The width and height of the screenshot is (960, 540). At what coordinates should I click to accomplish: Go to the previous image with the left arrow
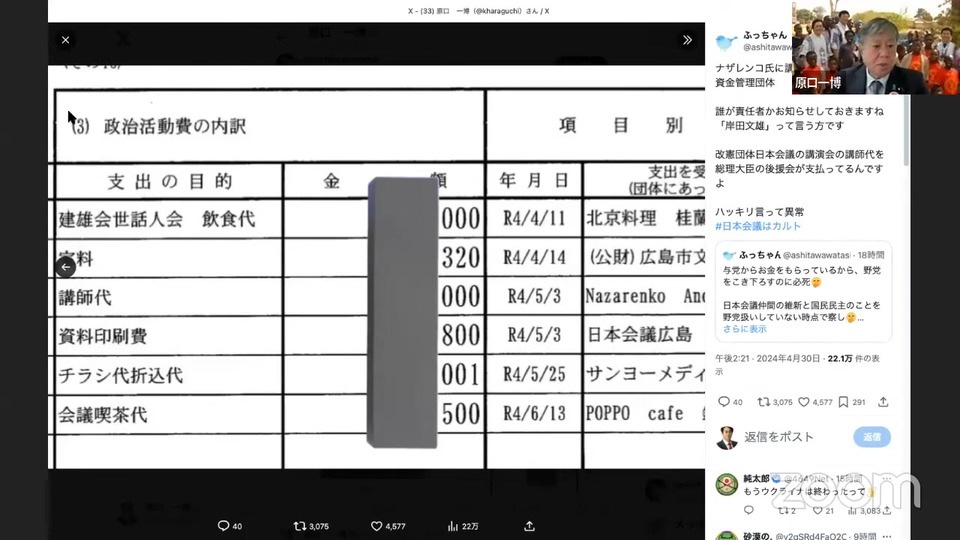pyautogui.click(x=66, y=267)
